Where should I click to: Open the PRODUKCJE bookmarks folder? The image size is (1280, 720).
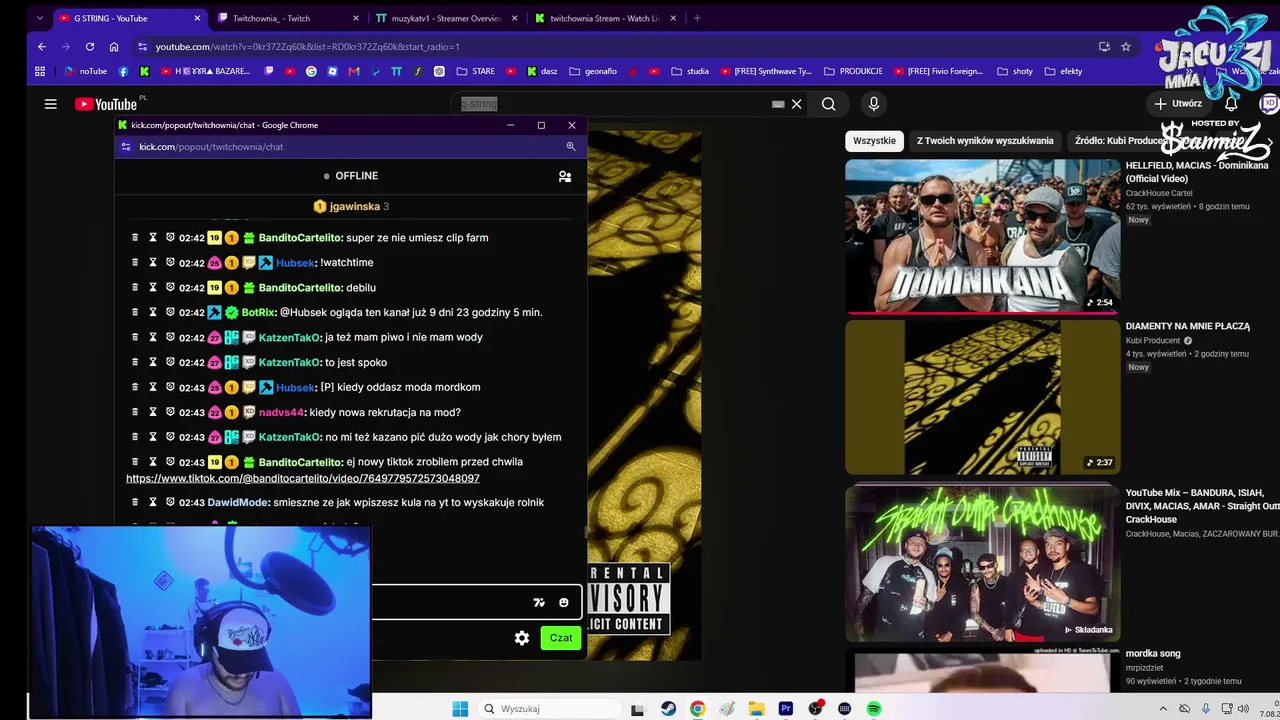(853, 72)
